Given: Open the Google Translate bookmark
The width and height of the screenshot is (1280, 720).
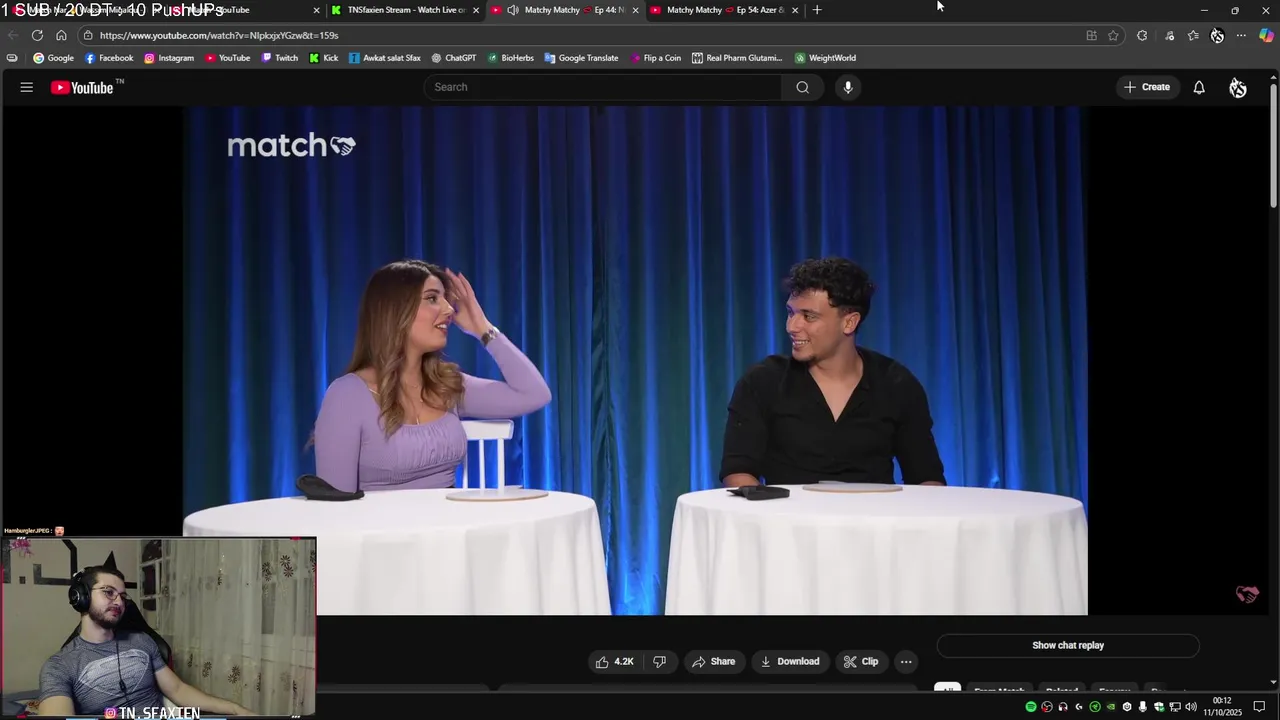Looking at the screenshot, I should (582, 58).
